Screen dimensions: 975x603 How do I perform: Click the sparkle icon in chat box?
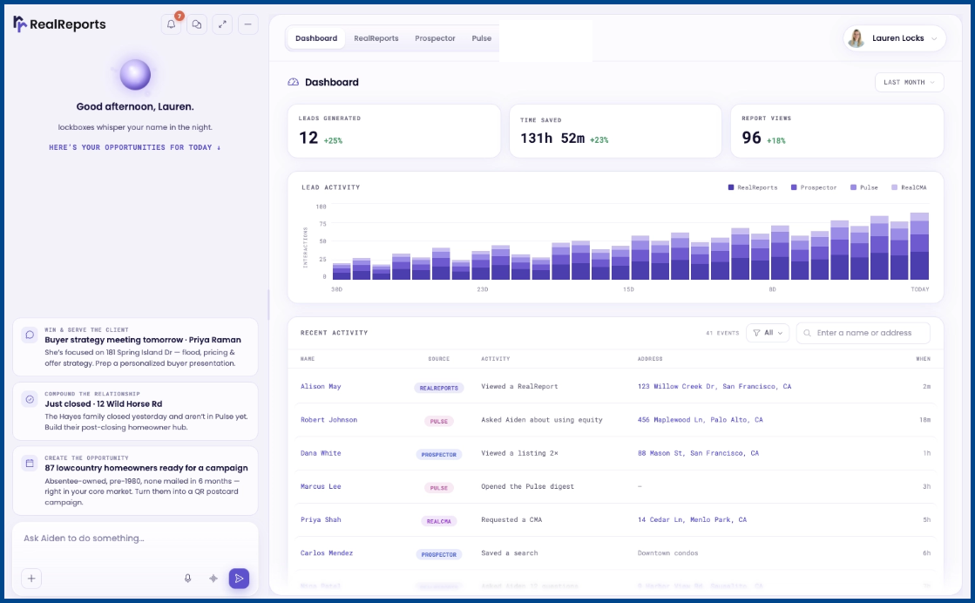click(213, 578)
